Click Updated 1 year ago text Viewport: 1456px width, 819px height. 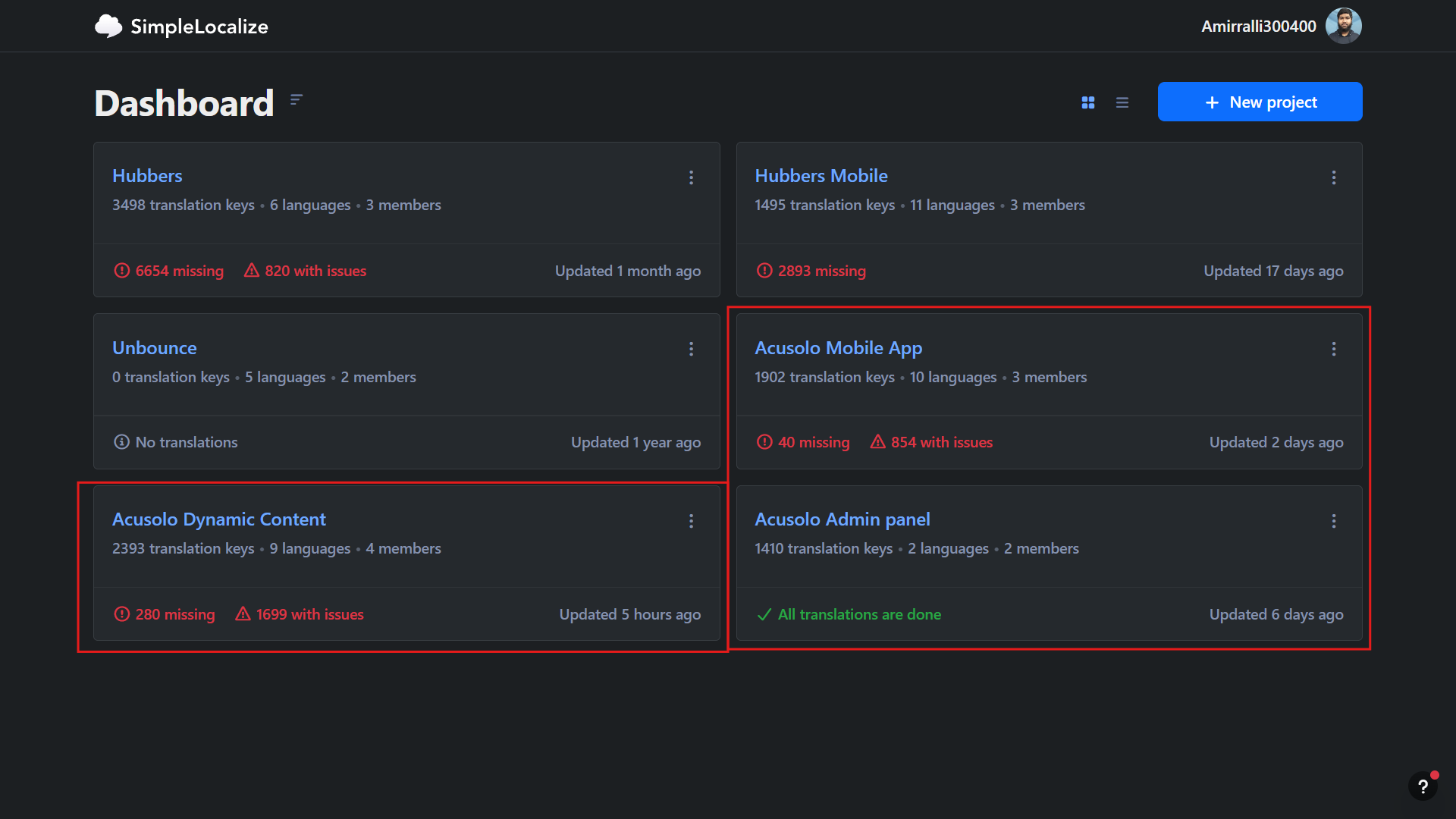(x=636, y=442)
